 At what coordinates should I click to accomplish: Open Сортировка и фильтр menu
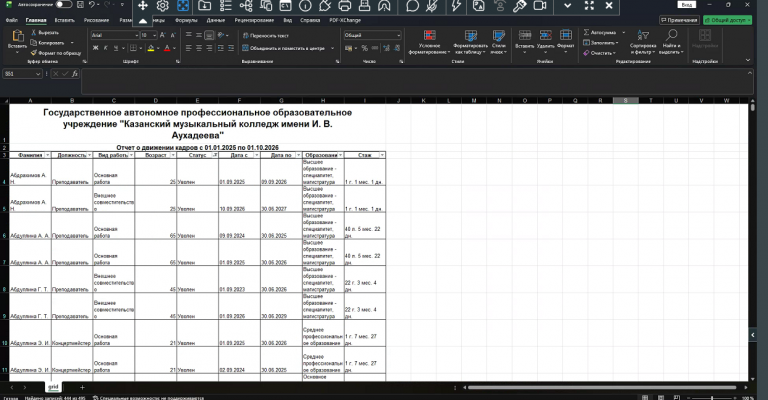click(x=643, y=42)
